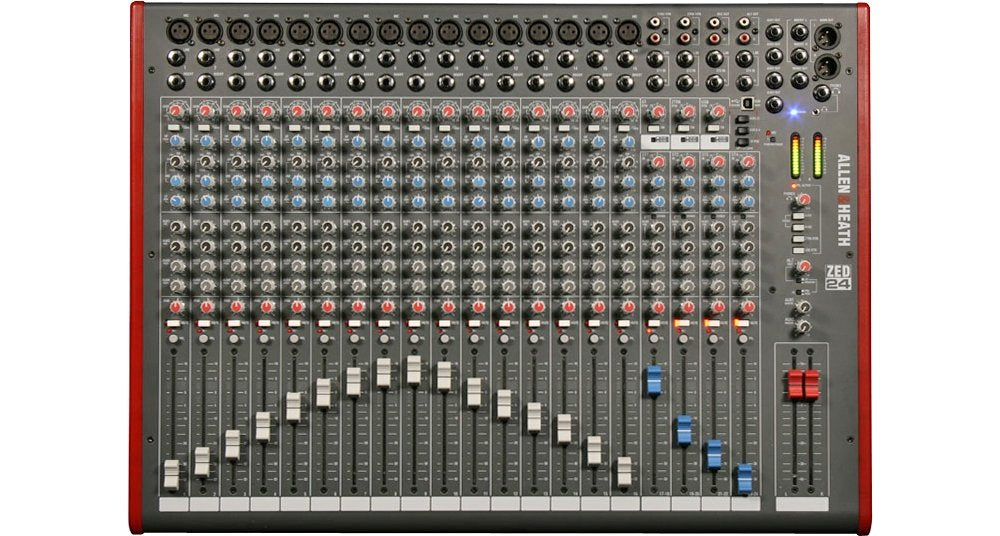Click the right LED level meter
Viewport: 1000px width, 536px height.
[818, 156]
